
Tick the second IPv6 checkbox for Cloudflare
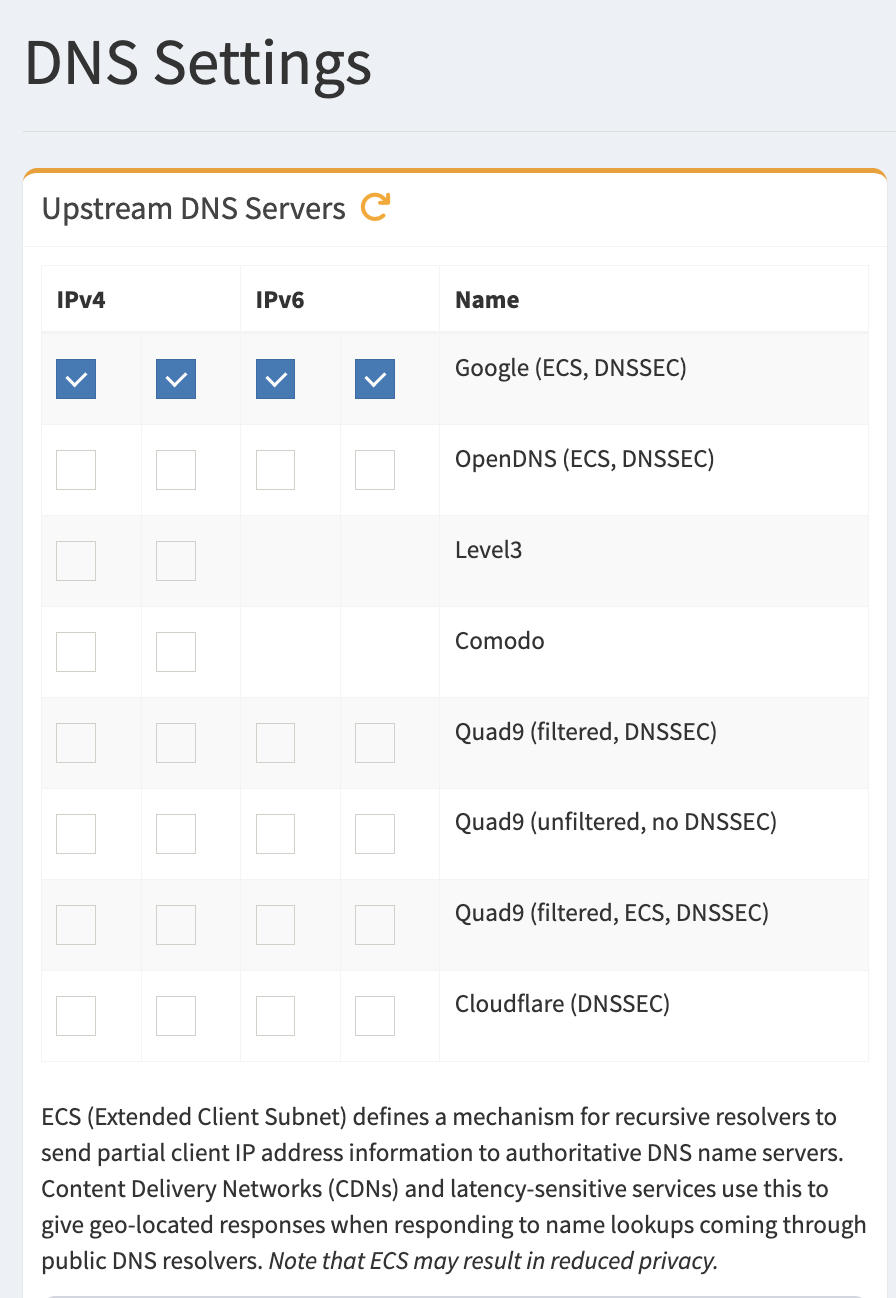[x=375, y=1016]
